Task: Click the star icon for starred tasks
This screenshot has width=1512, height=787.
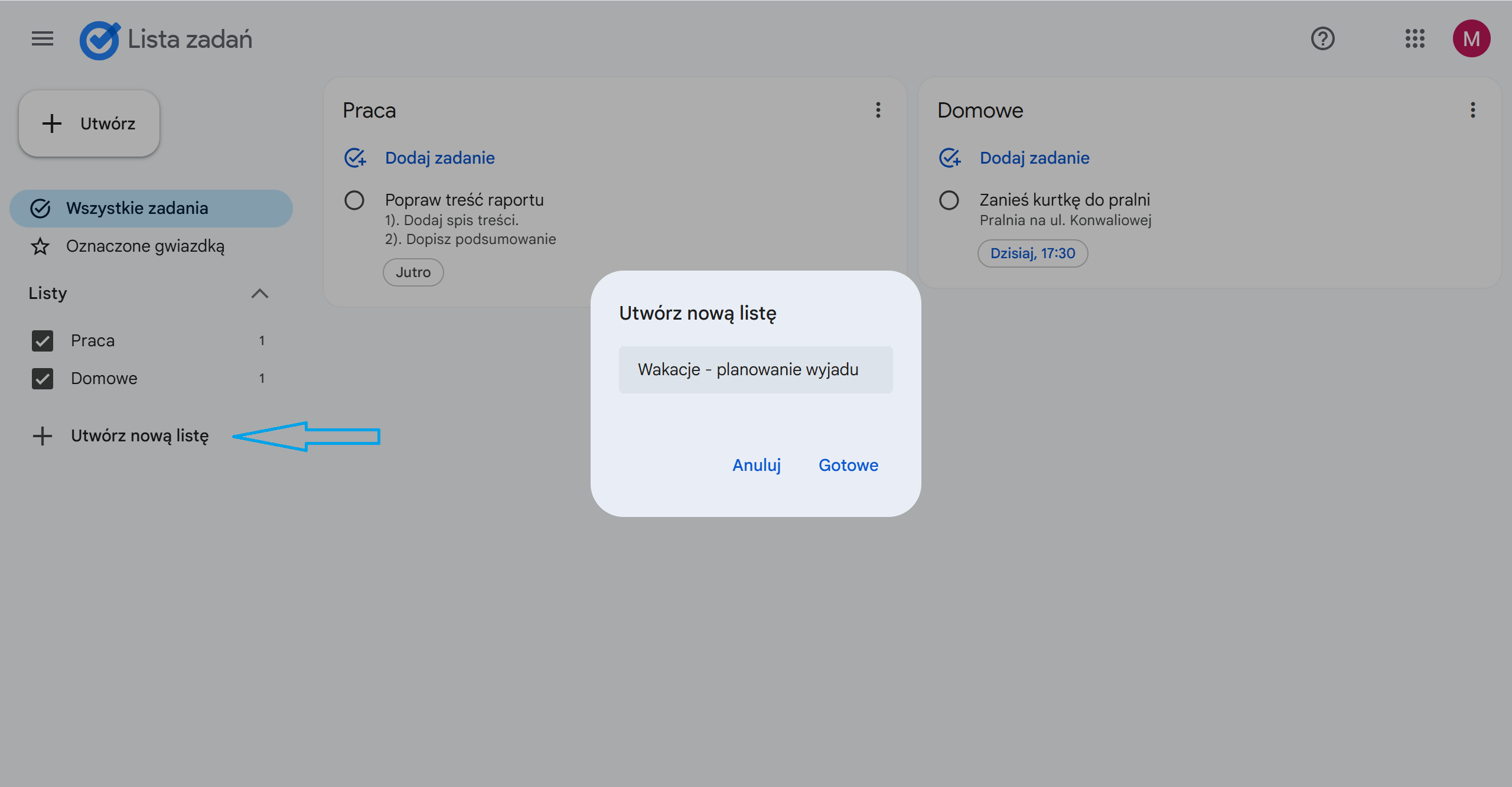Action: pyautogui.click(x=40, y=246)
